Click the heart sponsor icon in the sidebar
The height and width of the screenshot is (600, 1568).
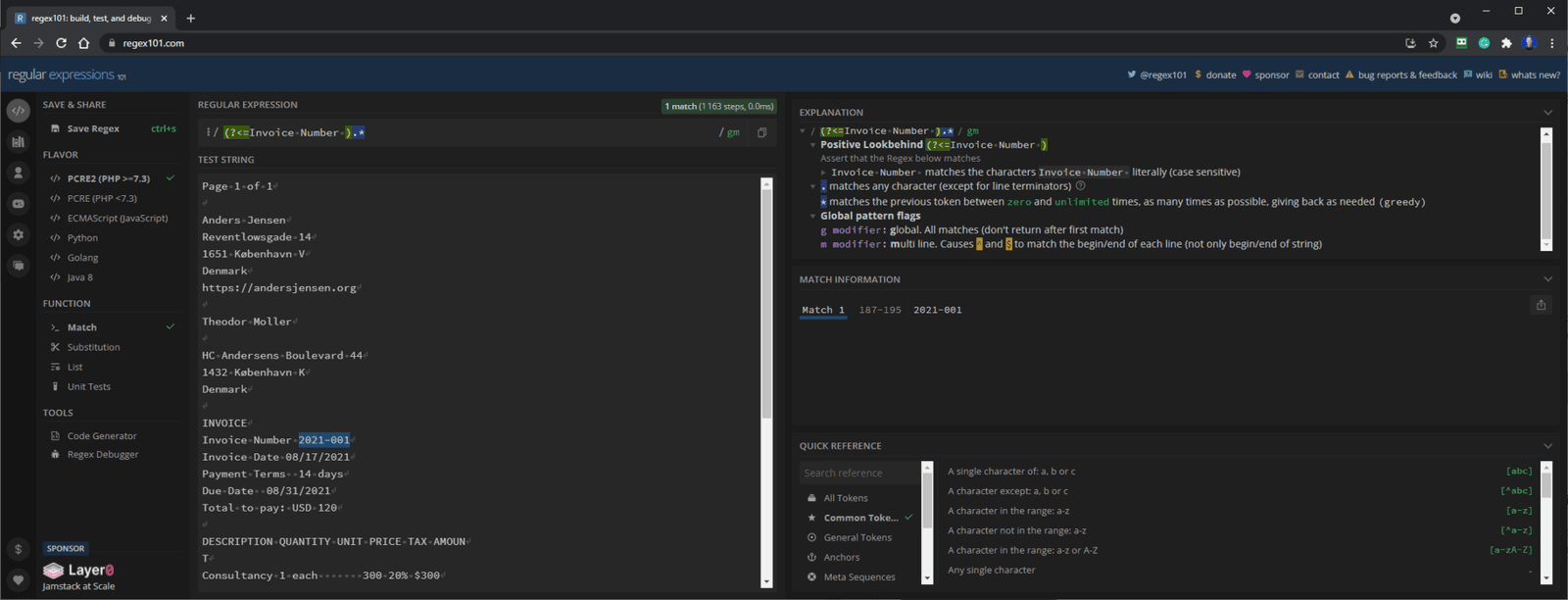[x=18, y=579]
